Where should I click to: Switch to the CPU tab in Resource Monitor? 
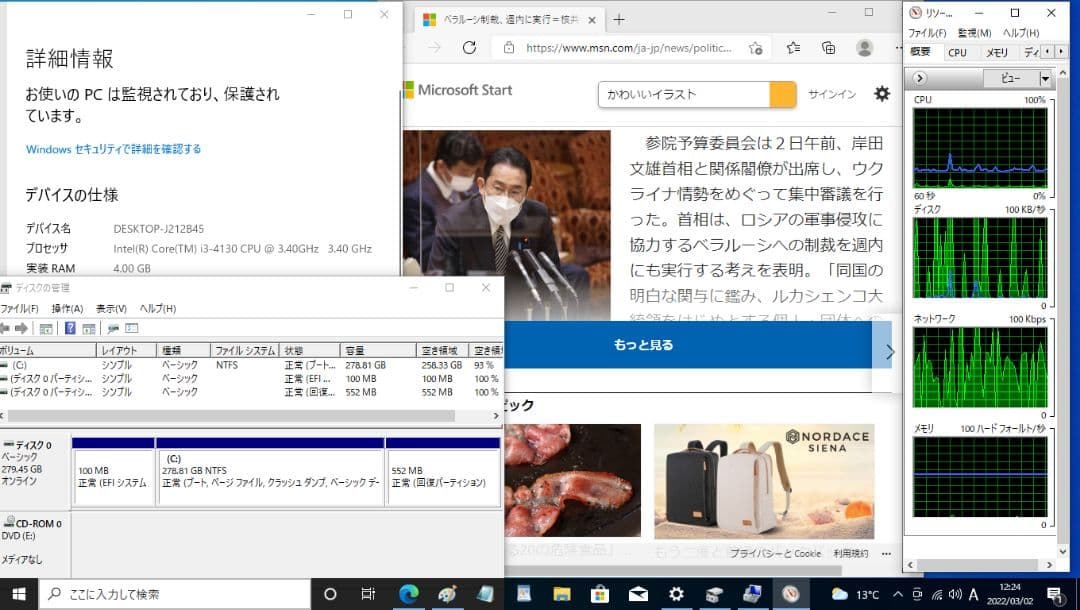(958, 52)
